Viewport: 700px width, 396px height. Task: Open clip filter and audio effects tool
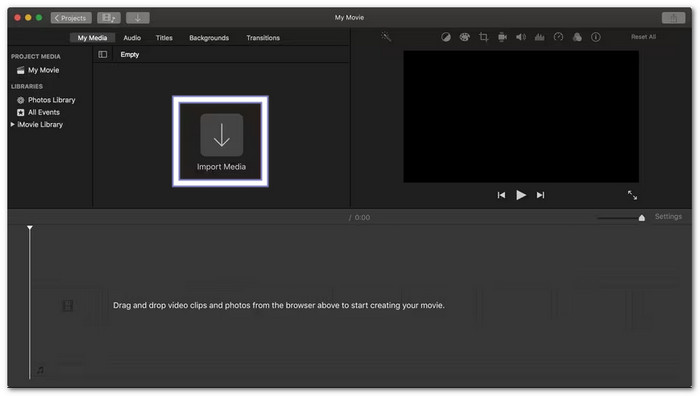point(577,37)
